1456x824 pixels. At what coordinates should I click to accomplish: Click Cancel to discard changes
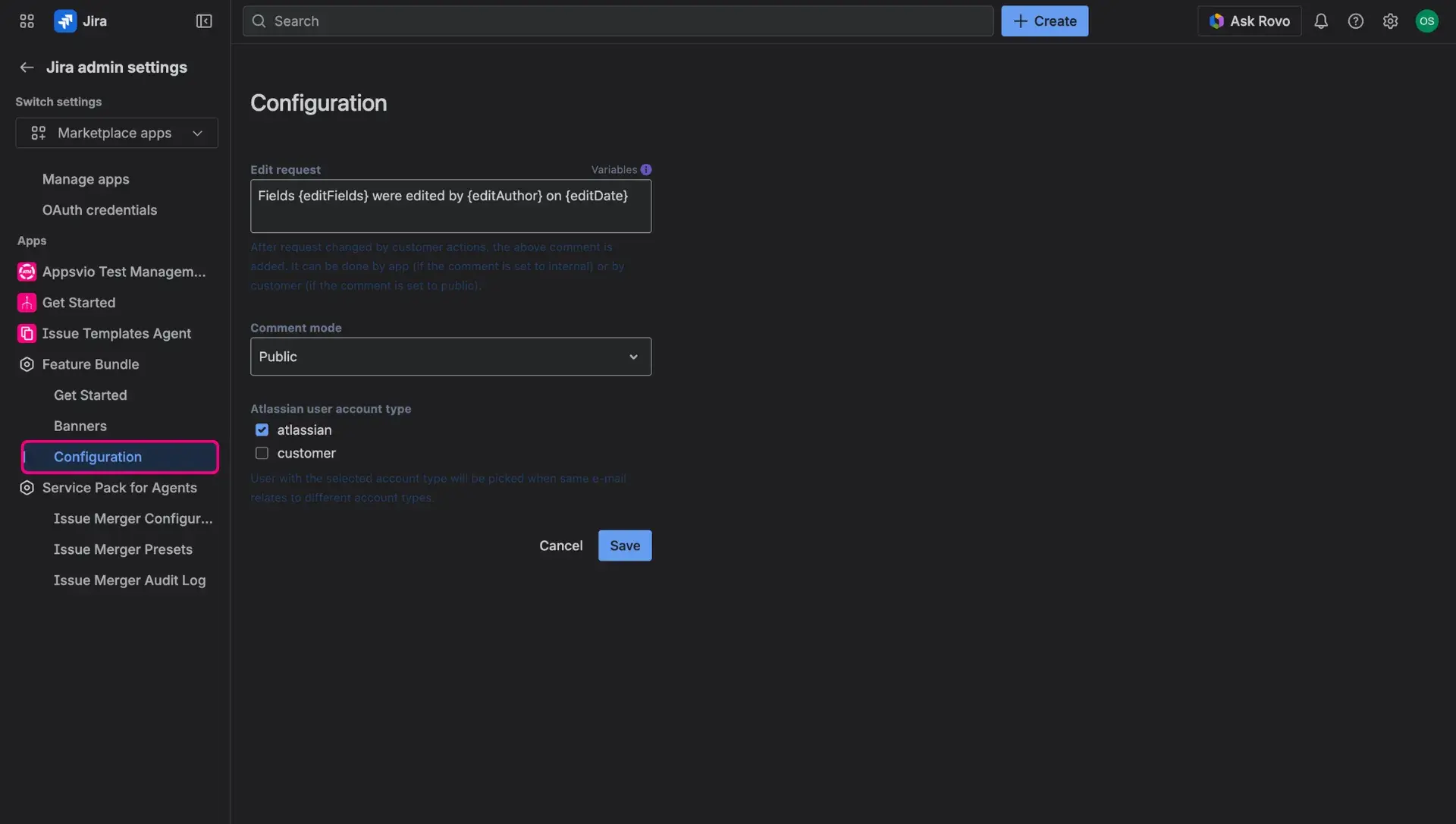(560, 545)
